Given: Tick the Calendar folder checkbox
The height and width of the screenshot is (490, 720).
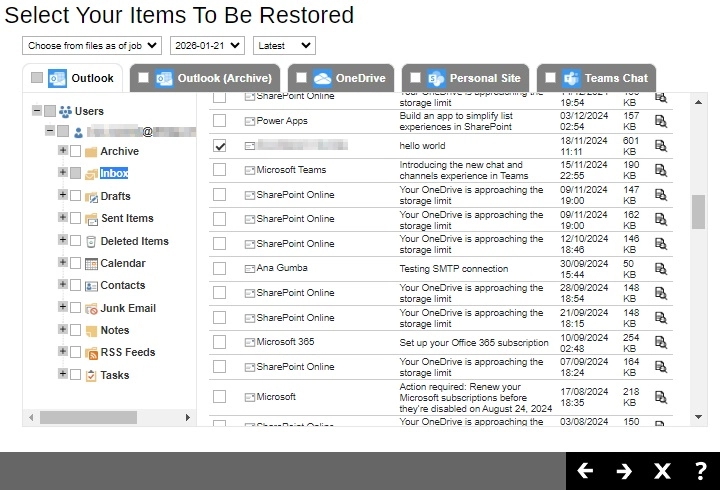Looking at the screenshot, I should [75, 263].
